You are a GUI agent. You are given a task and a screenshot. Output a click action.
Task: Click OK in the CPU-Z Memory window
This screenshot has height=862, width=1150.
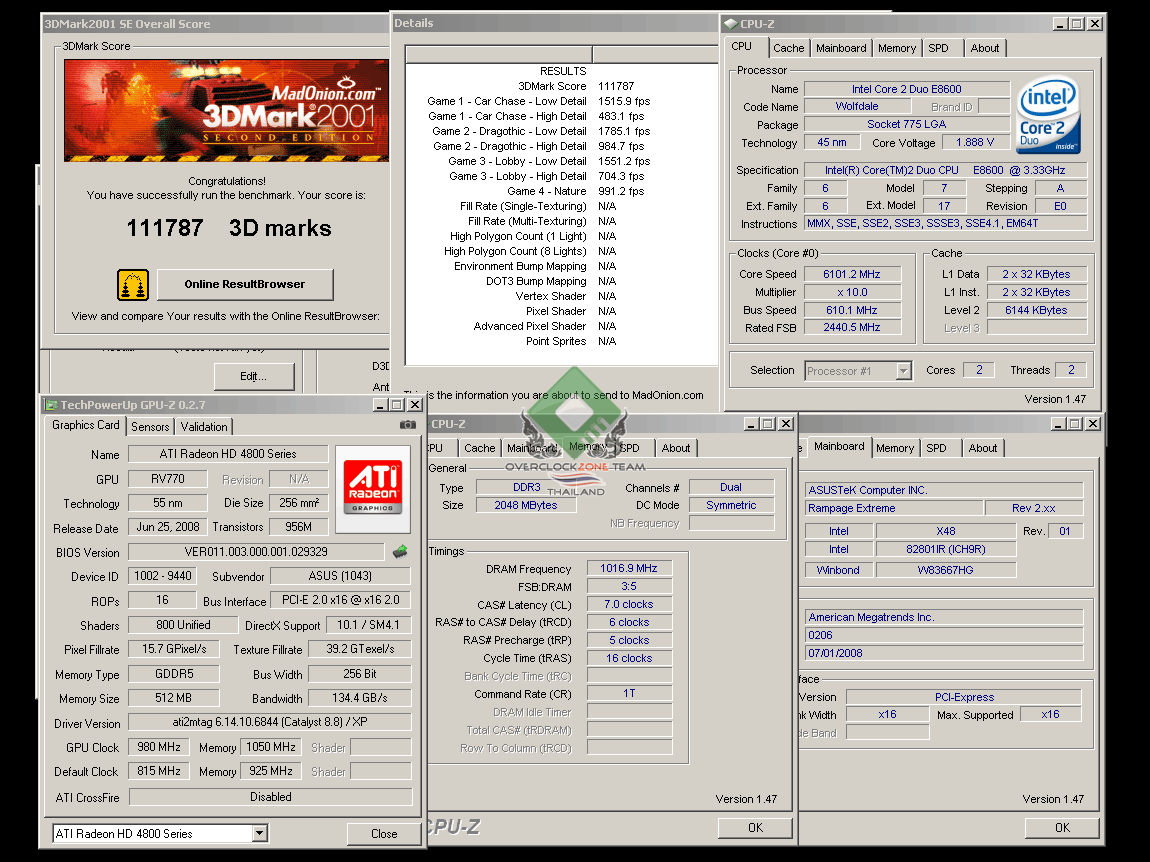[x=755, y=828]
